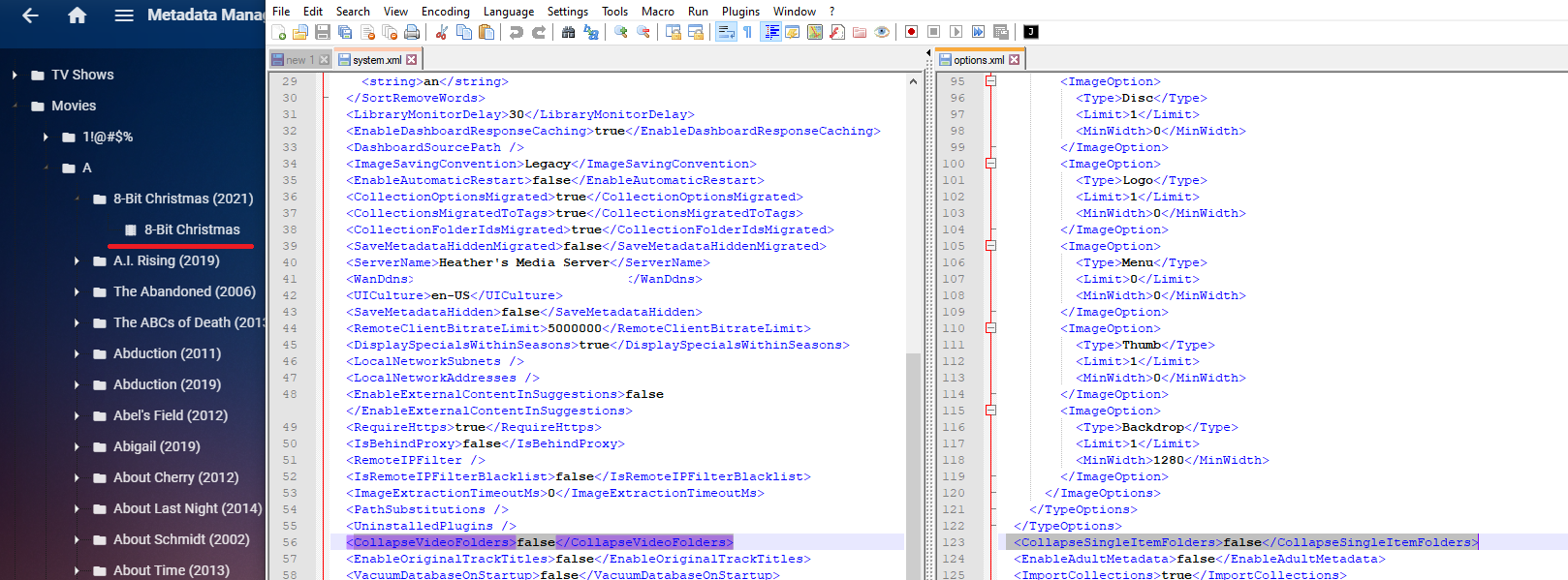
Task: Toggle Show All Characters pilcrow button
Action: (x=747, y=32)
